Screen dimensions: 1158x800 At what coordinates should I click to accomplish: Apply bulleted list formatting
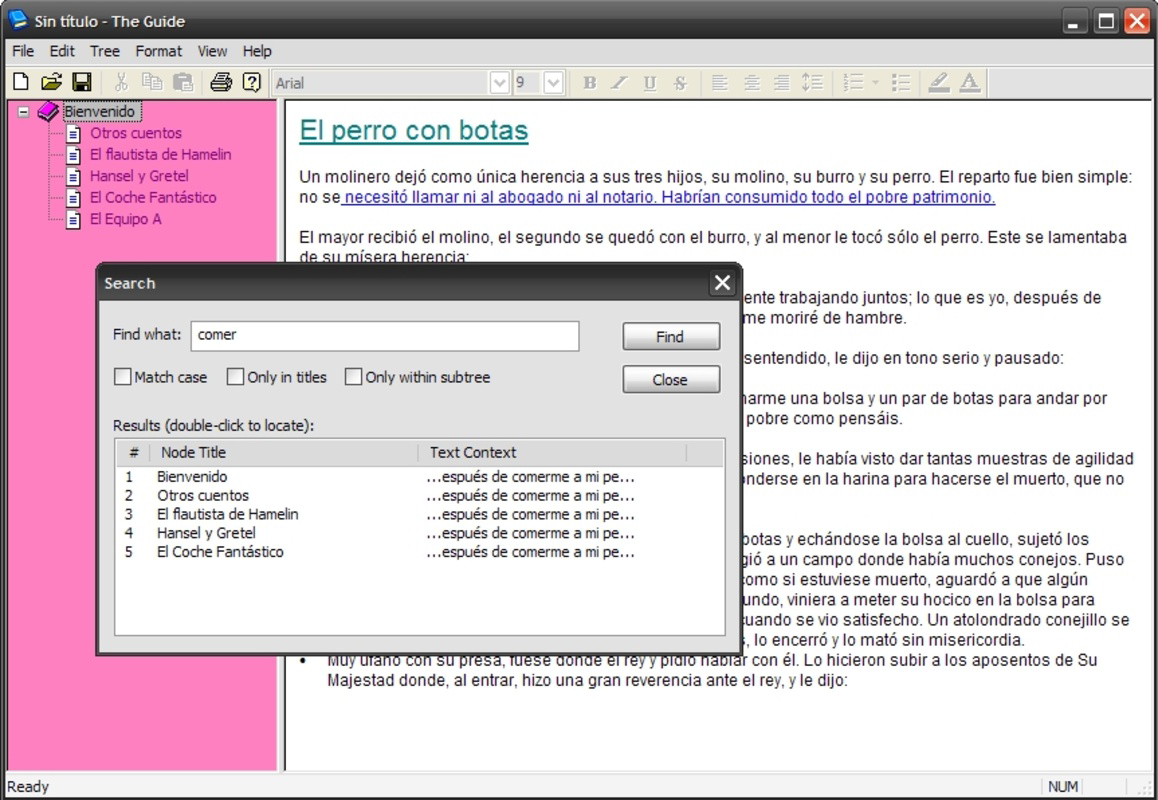click(x=900, y=83)
